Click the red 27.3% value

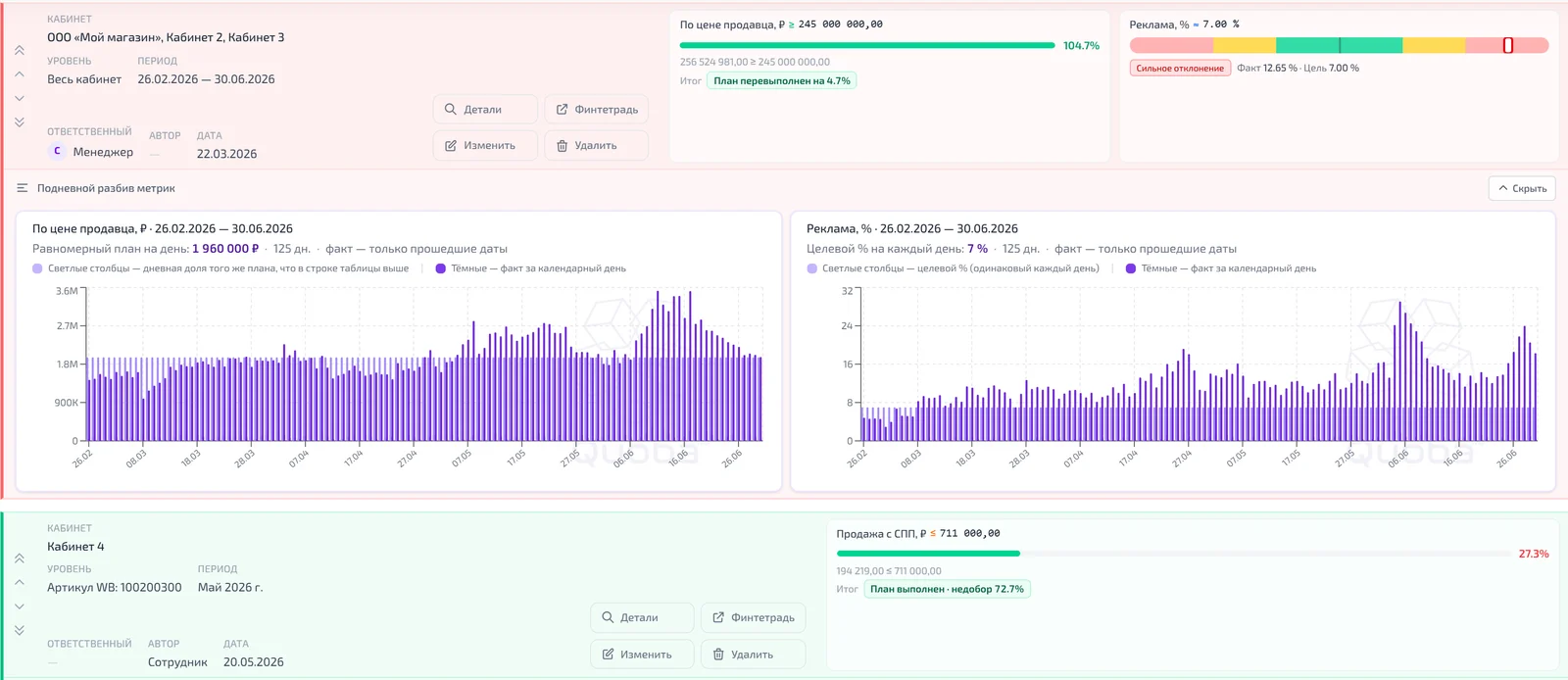click(x=1534, y=555)
